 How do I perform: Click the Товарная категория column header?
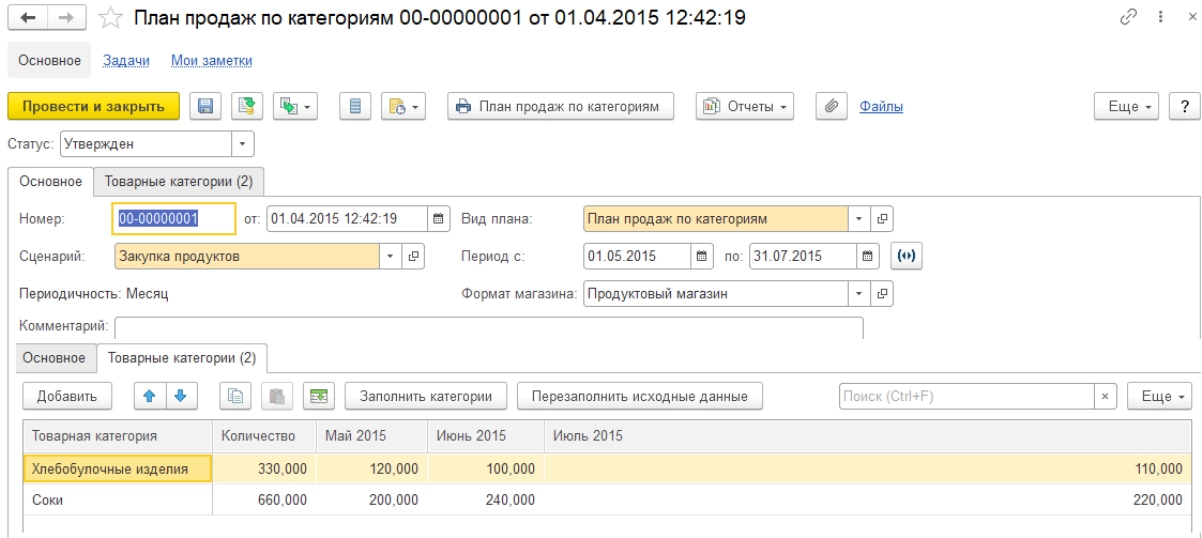pos(117,437)
